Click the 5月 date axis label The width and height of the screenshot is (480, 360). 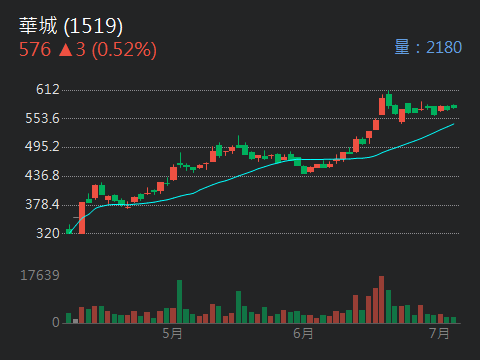coord(172,333)
